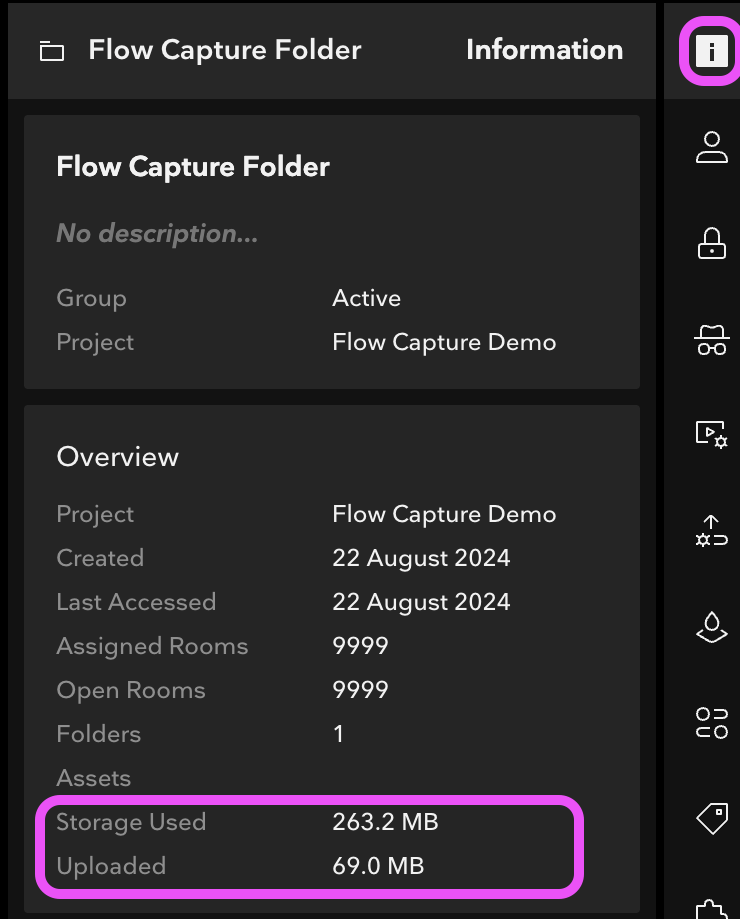
Task: Open the user/person sidebar icon
Action: click(711, 147)
